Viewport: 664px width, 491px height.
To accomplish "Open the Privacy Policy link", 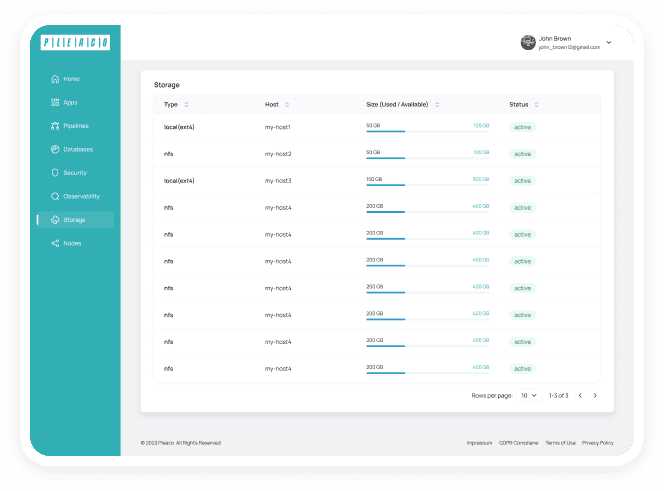I will [598, 443].
